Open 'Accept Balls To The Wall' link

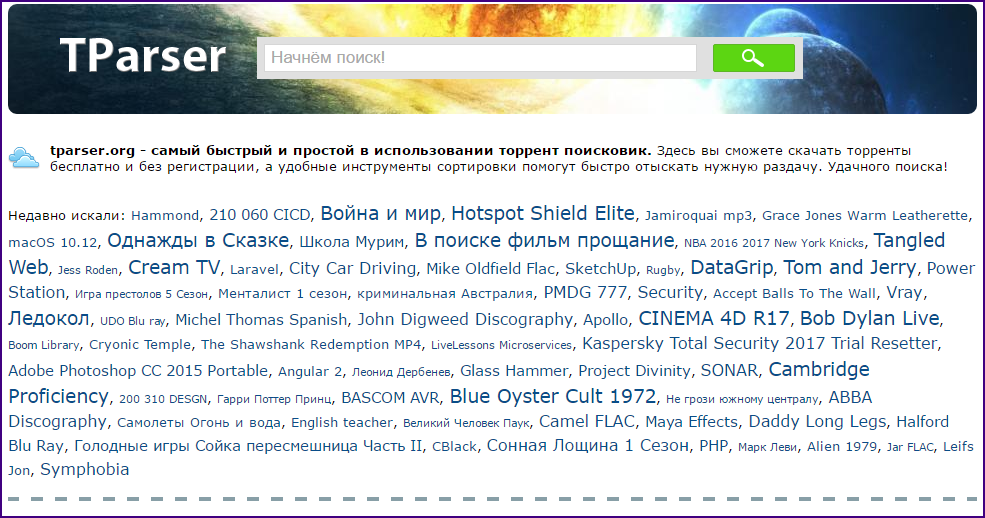pos(794,293)
